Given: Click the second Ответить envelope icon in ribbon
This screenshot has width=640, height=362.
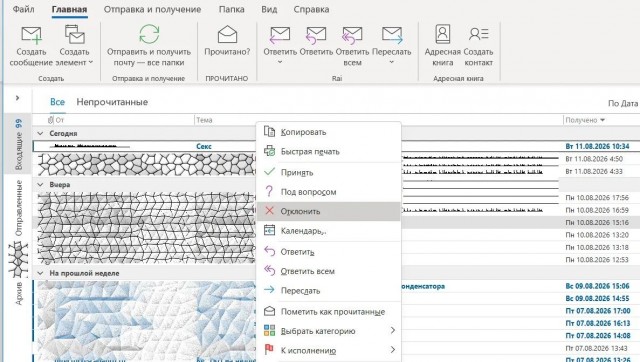Looking at the screenshot, I should coord(316,35).
